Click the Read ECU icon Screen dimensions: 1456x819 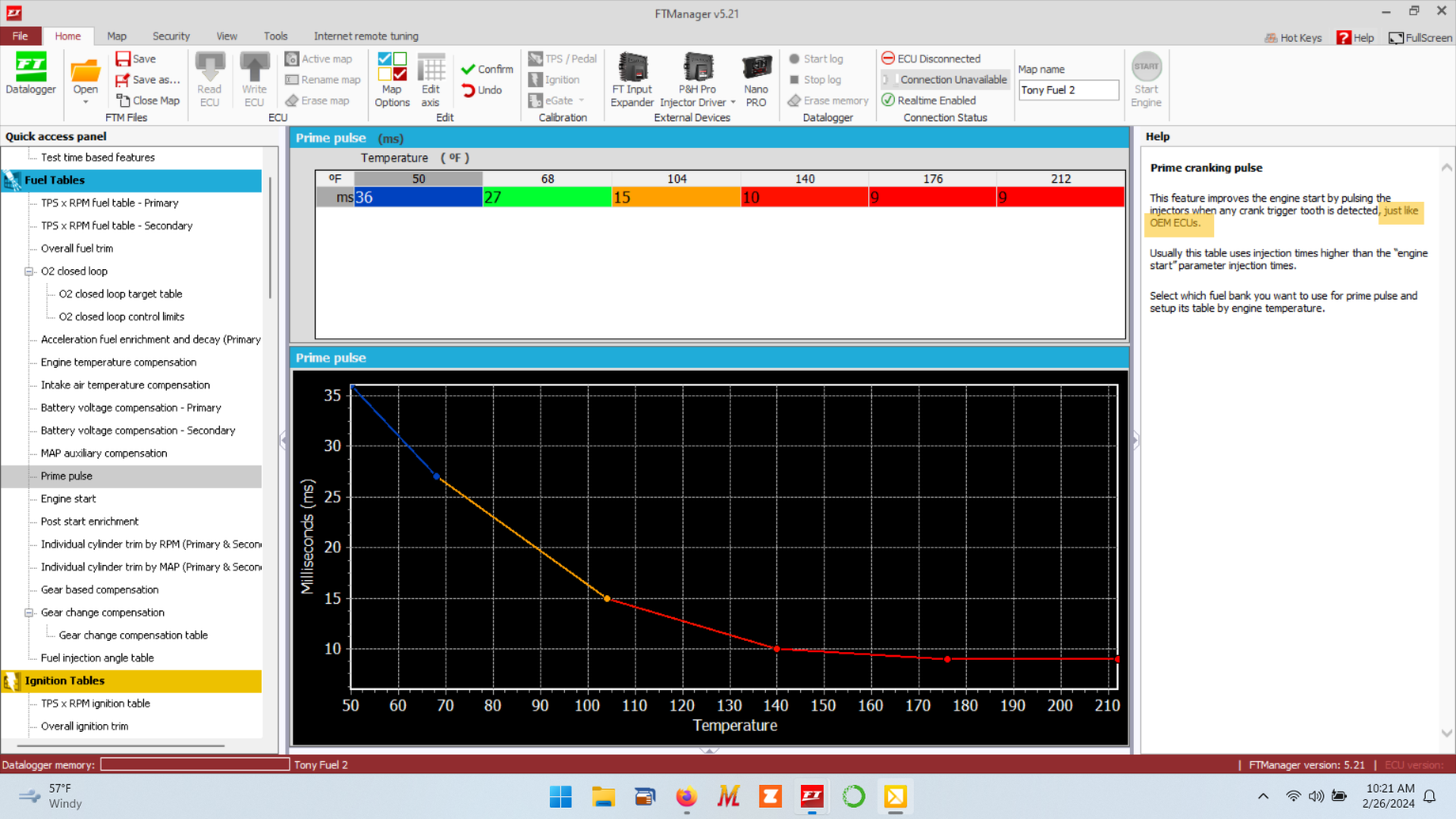click(x=209, y=80)
